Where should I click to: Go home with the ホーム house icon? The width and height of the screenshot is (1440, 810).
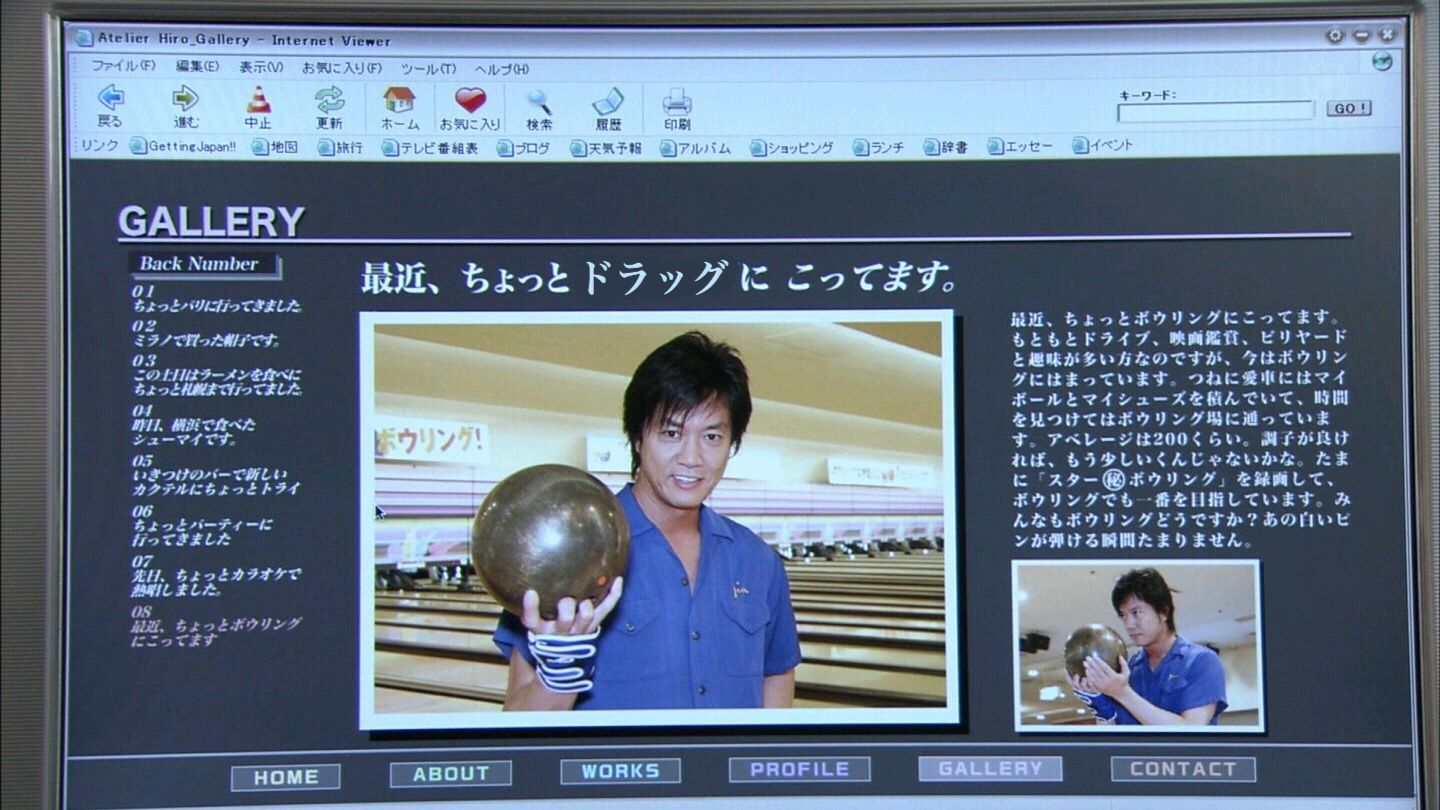coord(399,99)
